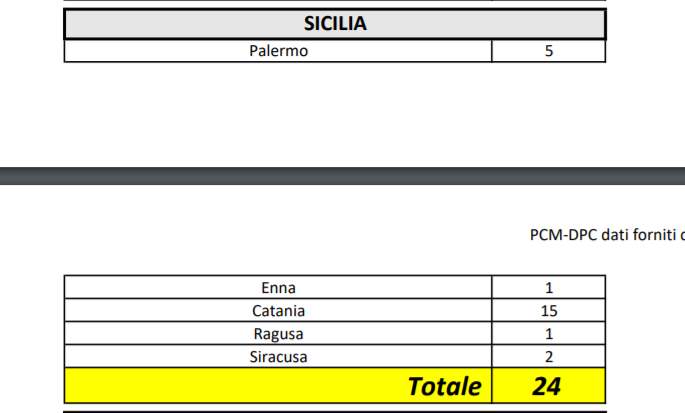Screen dimensions: 685x413
Task: Click the bold Totale label
Action: [x=444, y=386]
